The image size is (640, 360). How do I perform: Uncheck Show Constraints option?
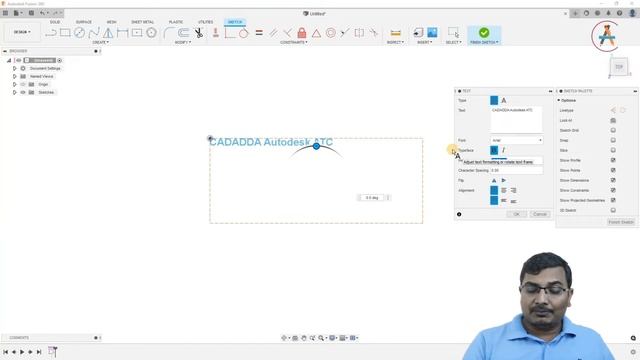[613, 190]
